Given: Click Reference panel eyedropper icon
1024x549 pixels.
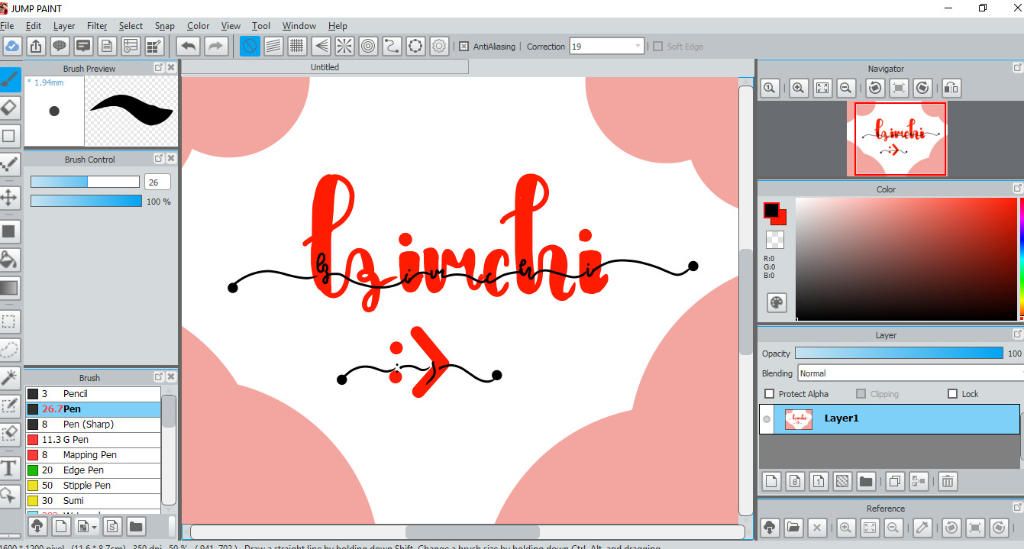Looking at the screenshot, I should [x=922, y=527].
